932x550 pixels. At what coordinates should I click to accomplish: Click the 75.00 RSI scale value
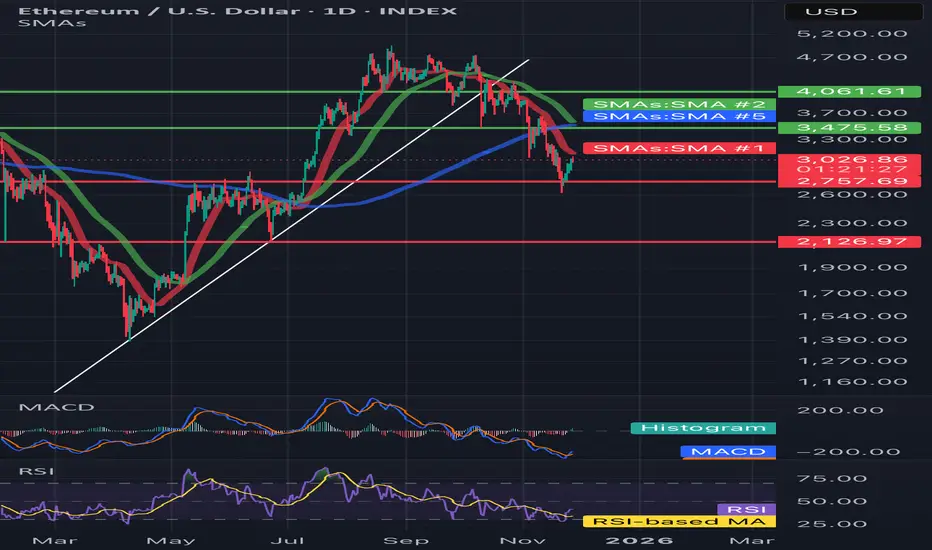832,479
